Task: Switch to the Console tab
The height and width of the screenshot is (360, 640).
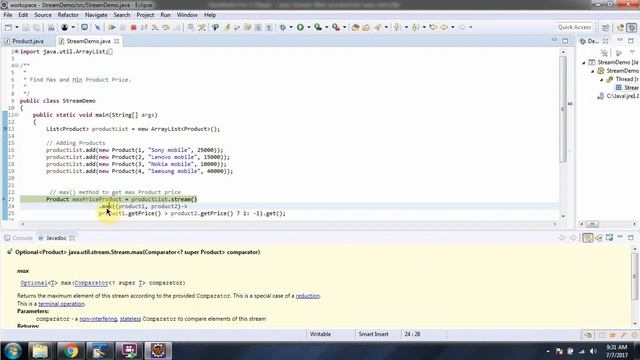Action: 18,238
